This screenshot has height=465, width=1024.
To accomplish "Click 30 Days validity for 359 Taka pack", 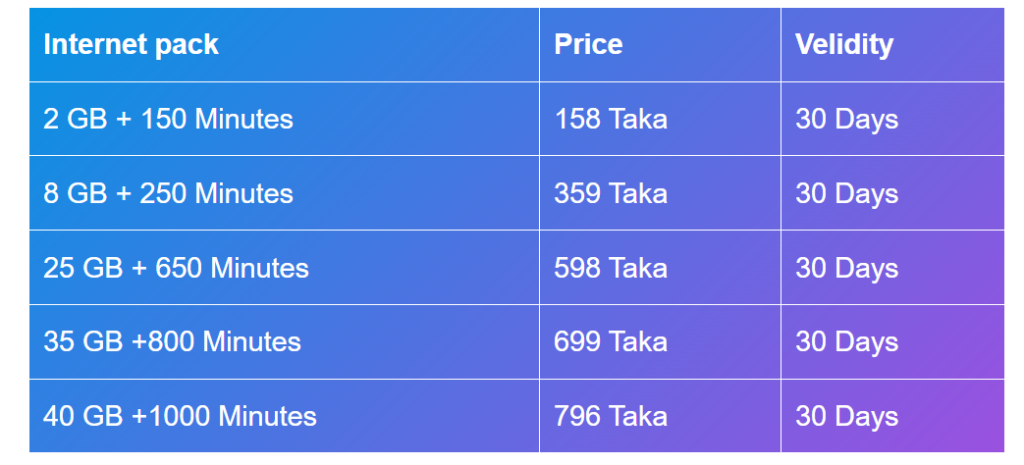I will [846, 195].
